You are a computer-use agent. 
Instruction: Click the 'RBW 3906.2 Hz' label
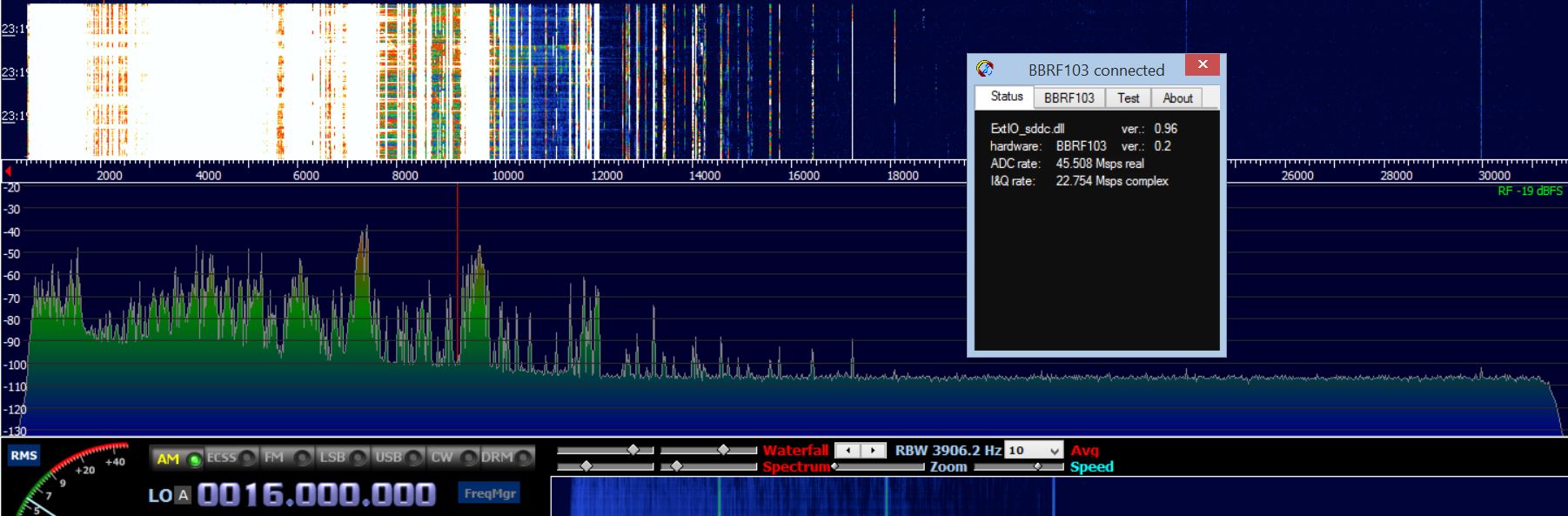[948, 450]
